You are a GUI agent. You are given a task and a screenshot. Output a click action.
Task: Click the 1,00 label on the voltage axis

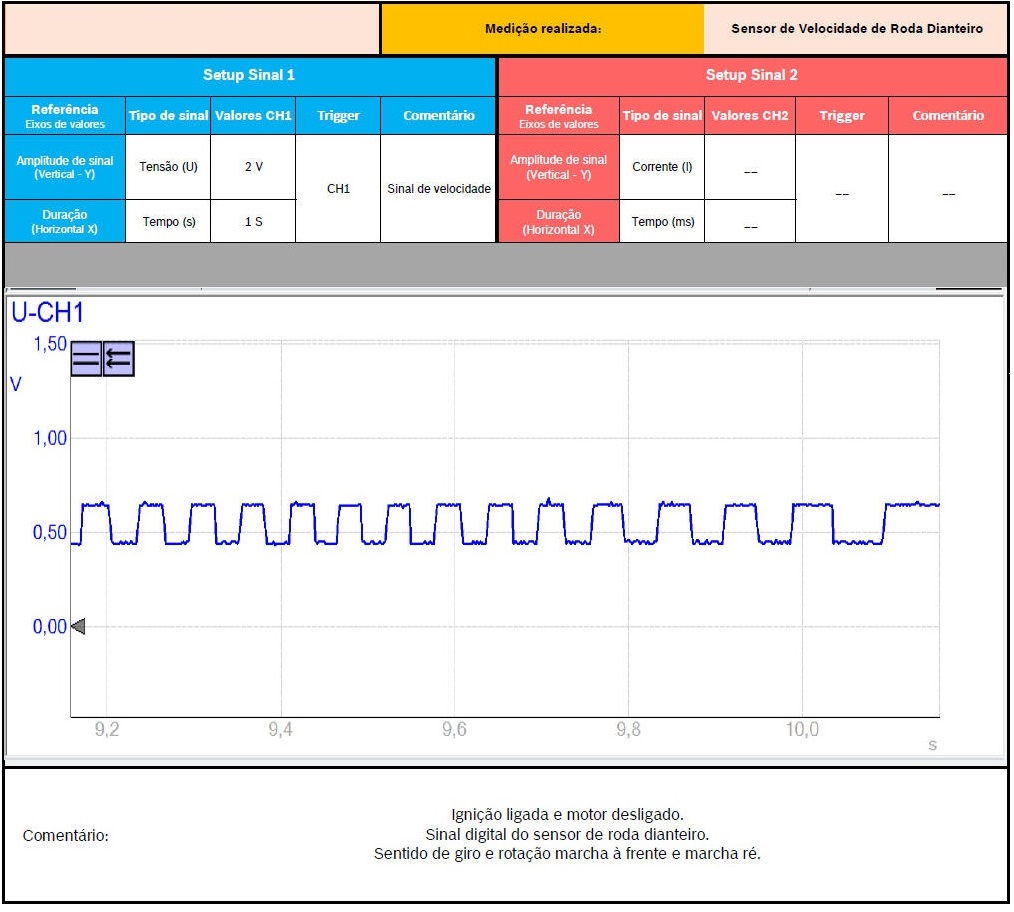pyautogui.click(x=48, y=438)
